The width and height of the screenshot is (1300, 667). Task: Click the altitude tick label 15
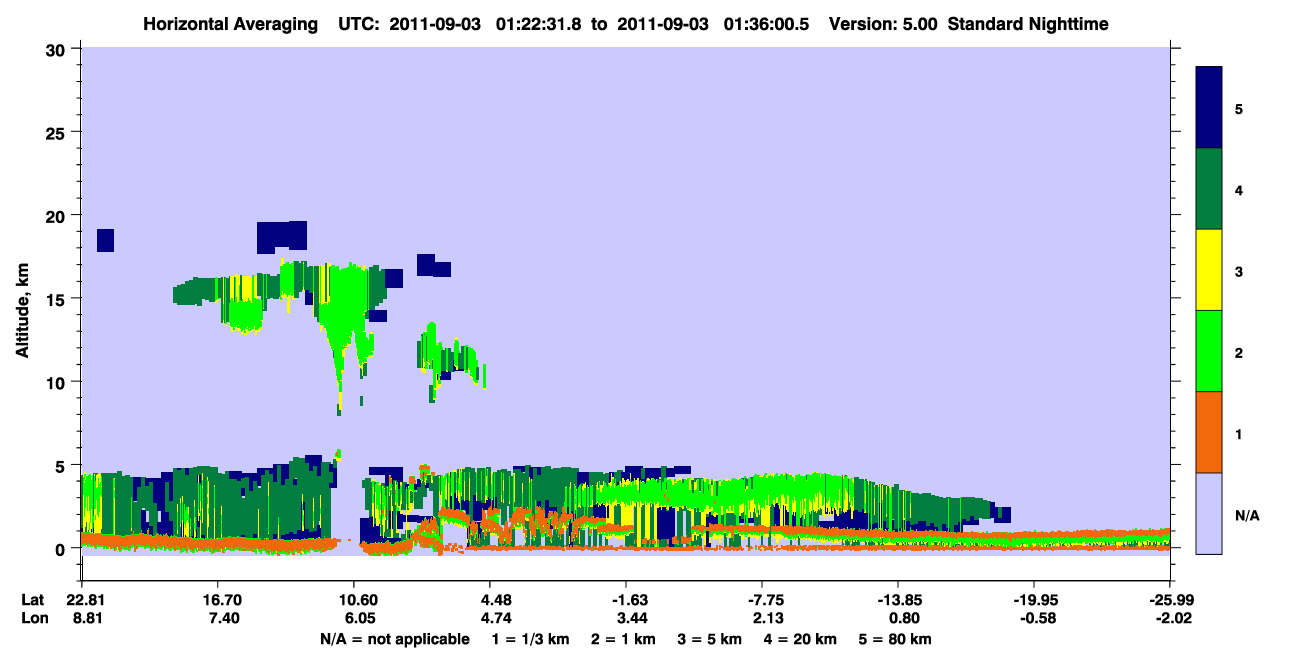[x=57, y=298]
